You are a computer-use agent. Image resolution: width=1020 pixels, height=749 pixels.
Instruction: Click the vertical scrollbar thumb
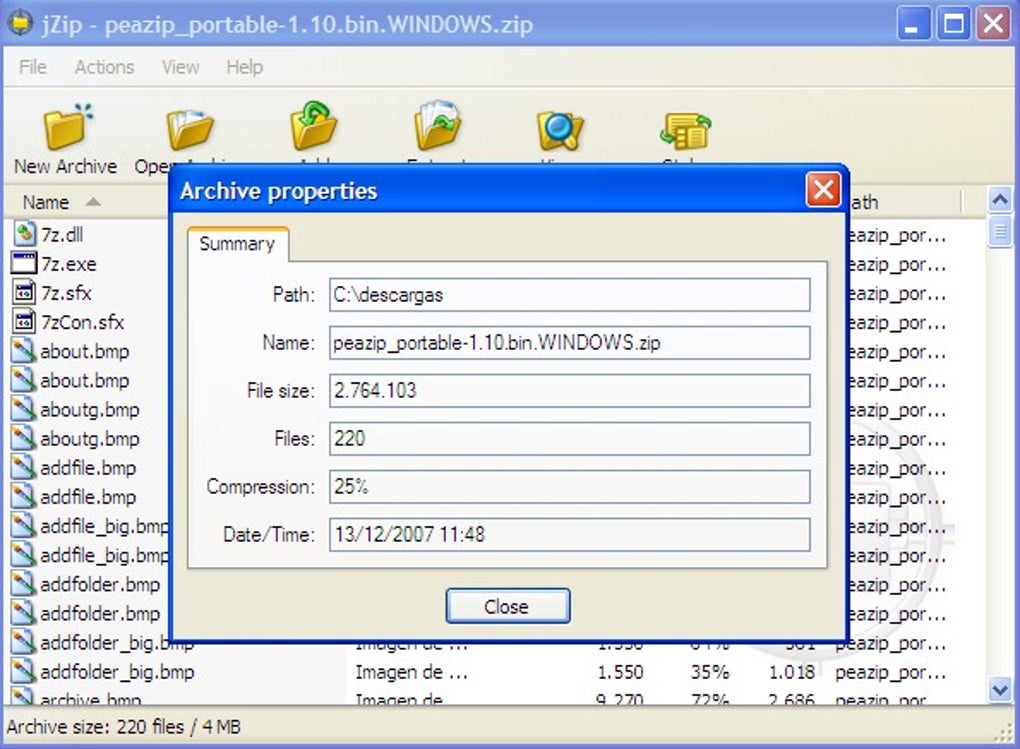1000,231
